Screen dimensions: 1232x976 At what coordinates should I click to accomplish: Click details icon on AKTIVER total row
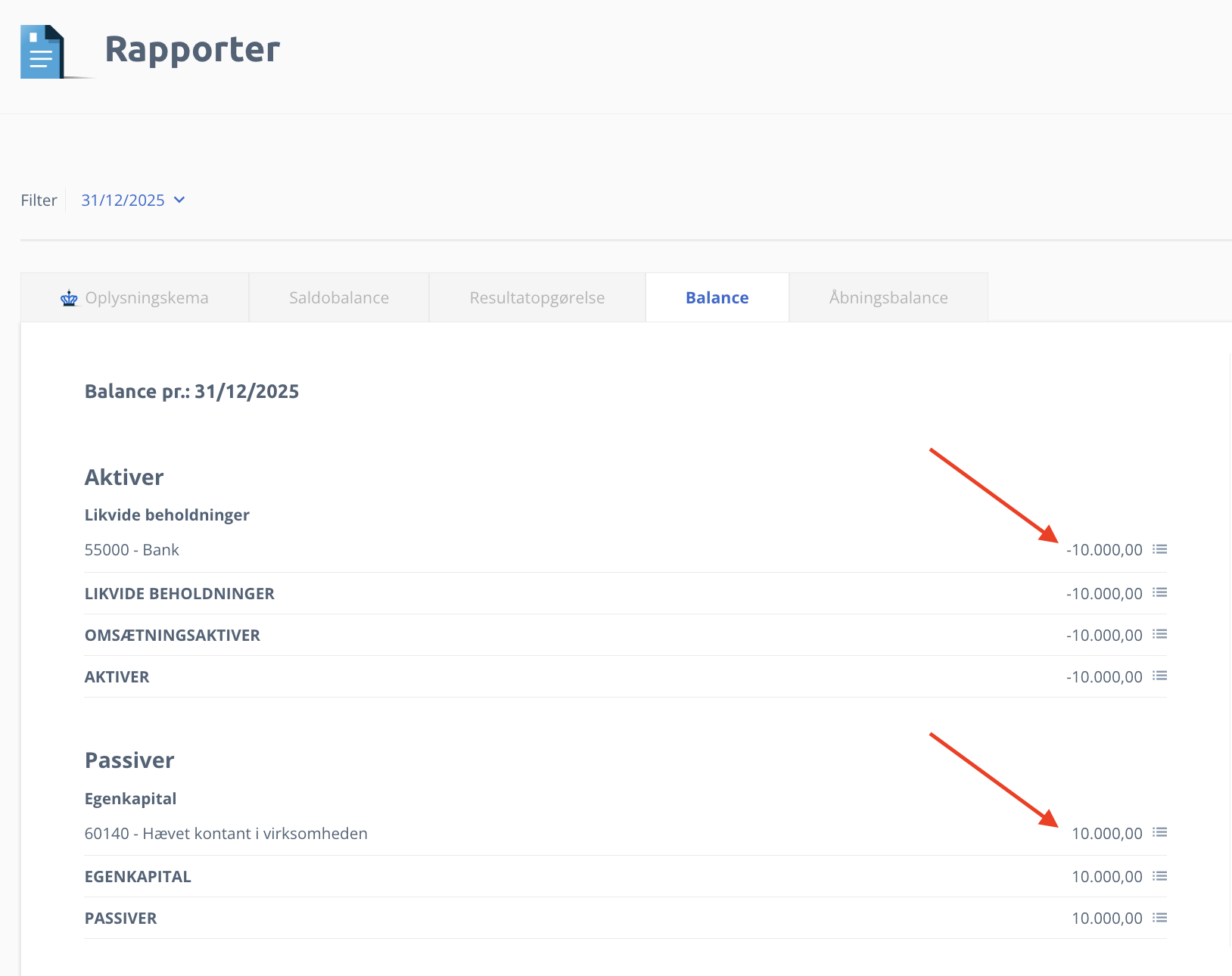coord(1159,676)
